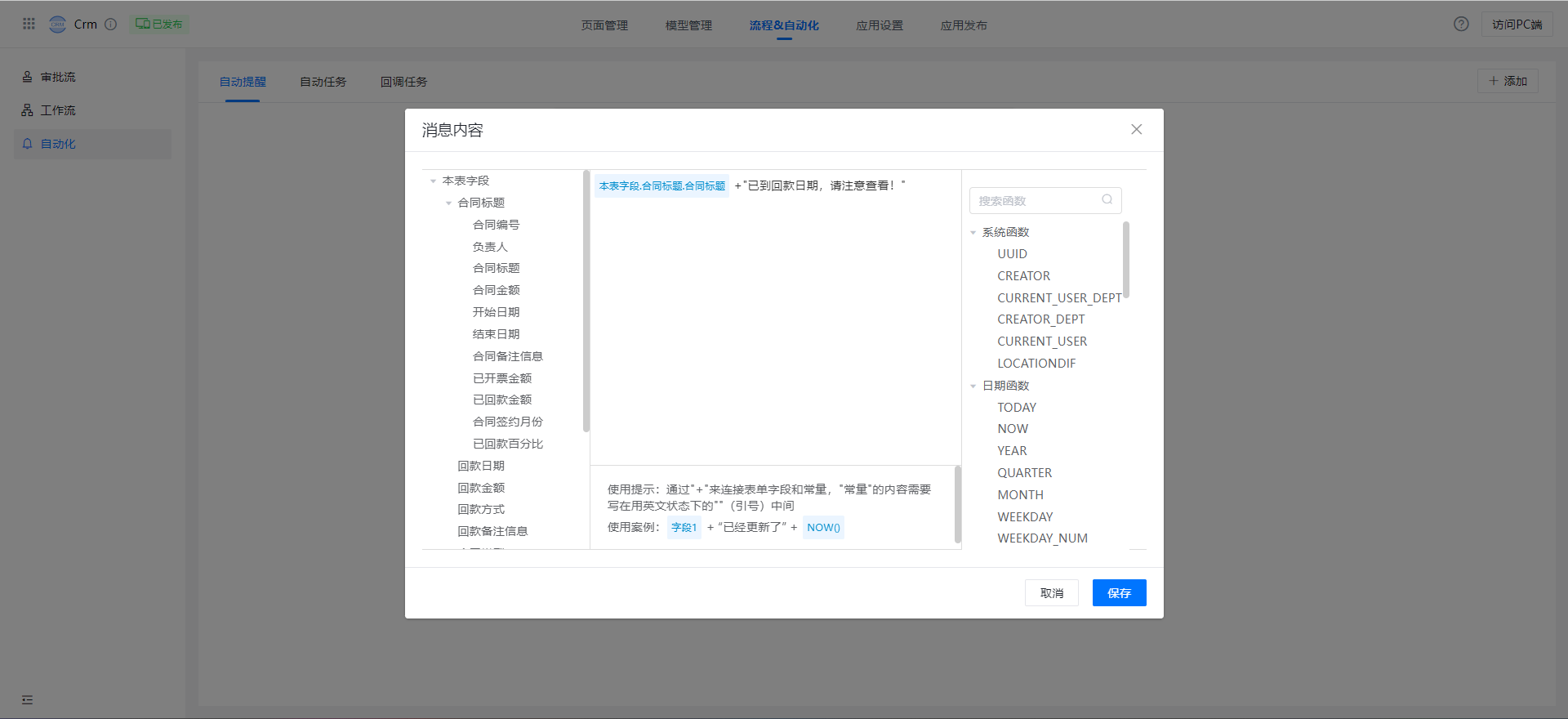Collapse the 系统函数 group
The width and height of the screenshot is (1568, 719).
pos(973,233)
